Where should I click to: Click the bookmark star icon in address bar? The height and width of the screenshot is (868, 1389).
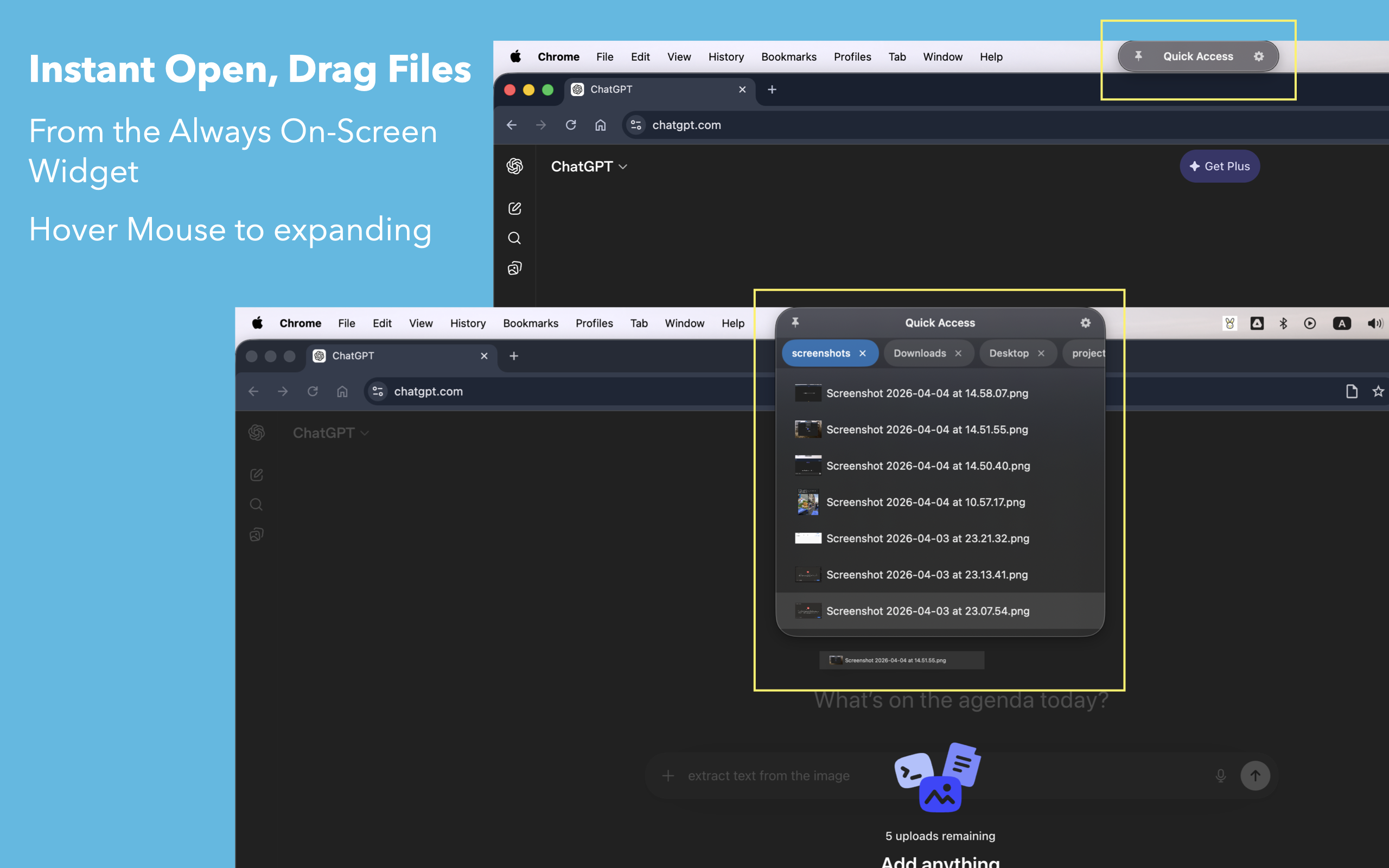tap(1378, 392)
